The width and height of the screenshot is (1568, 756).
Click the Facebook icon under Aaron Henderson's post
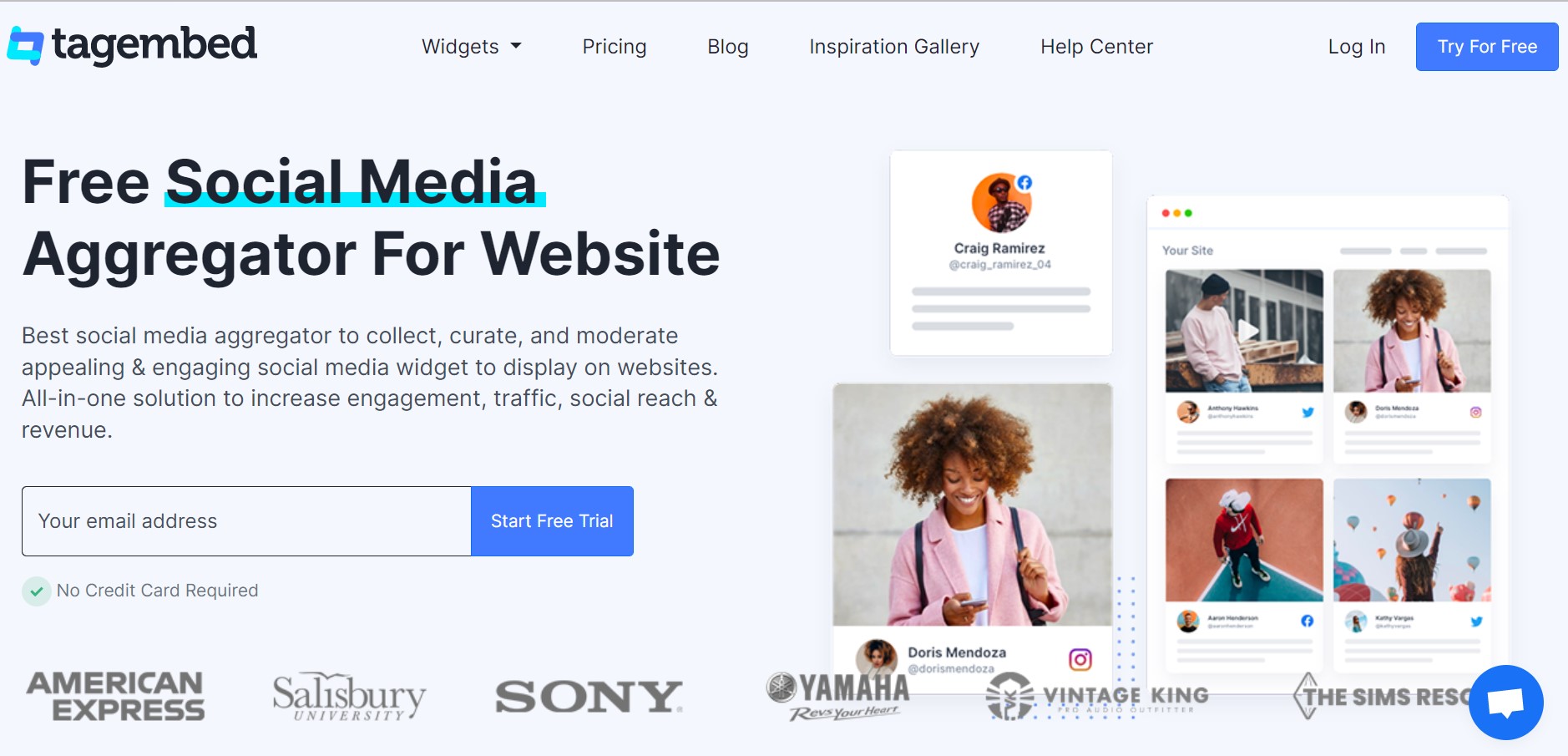pyautogui.click(x=1308, y=621)
